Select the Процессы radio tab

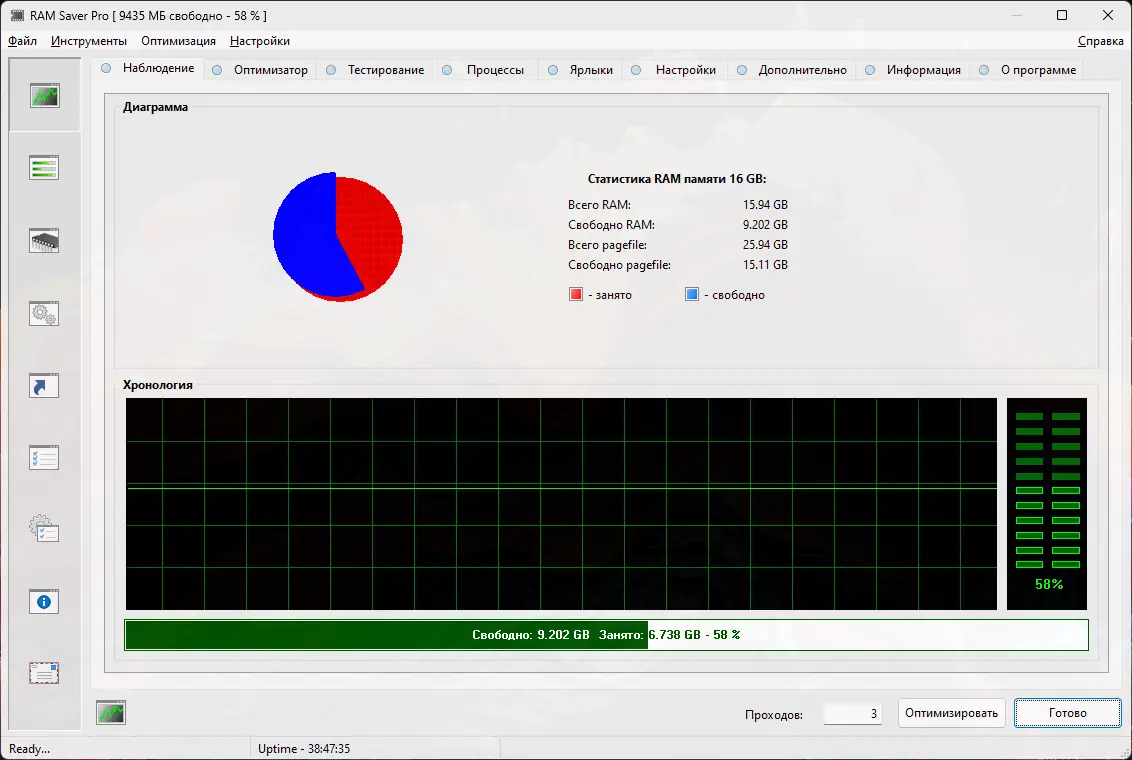483,70
